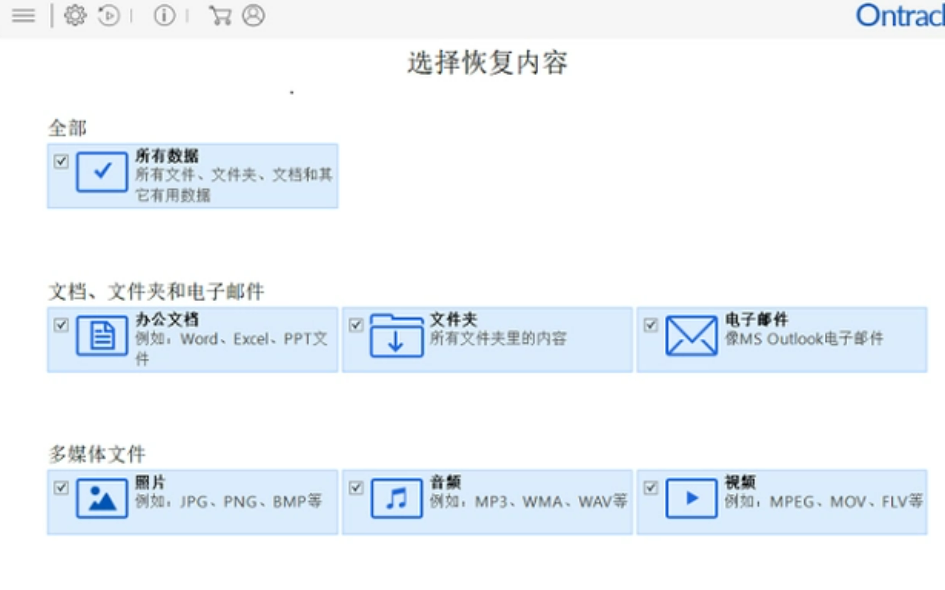The image size is (945, 590).
Task: Toggle the 视频 checkbox
Action: pos(650,488)
